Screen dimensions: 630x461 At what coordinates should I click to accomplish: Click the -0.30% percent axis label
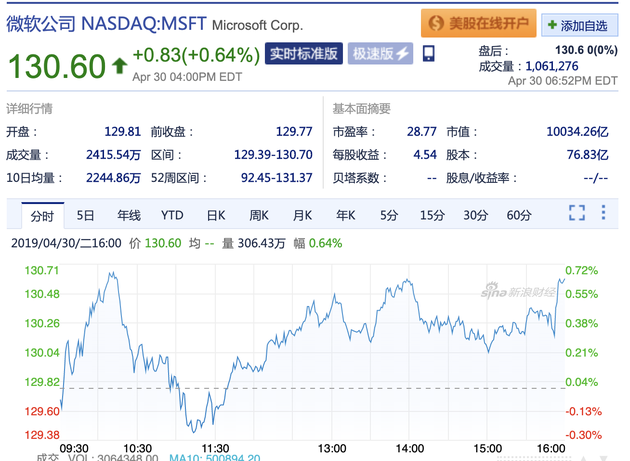(583, 435)
